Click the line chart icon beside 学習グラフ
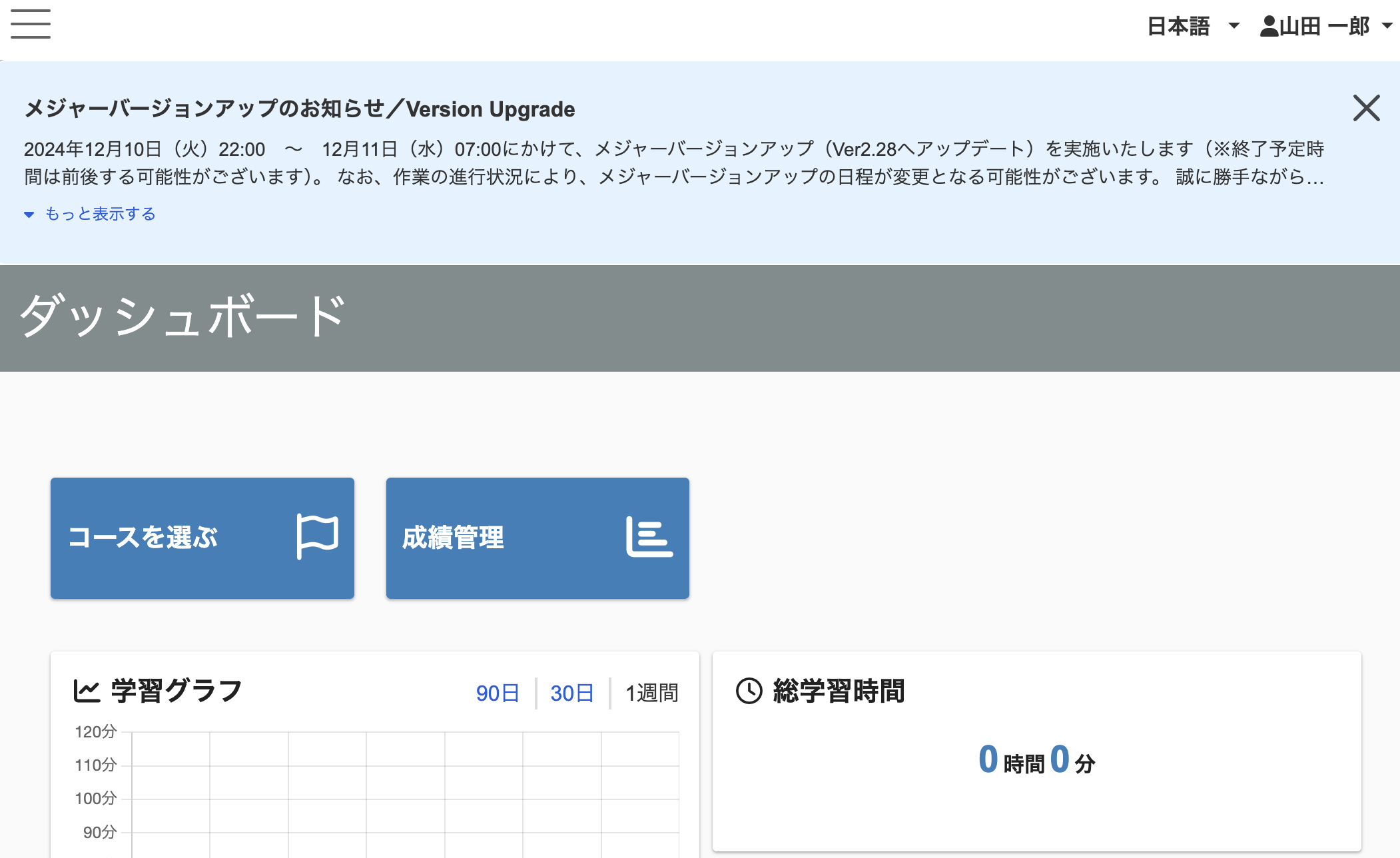The height and width of the screenshot is (858, 1400). [87, 691]
